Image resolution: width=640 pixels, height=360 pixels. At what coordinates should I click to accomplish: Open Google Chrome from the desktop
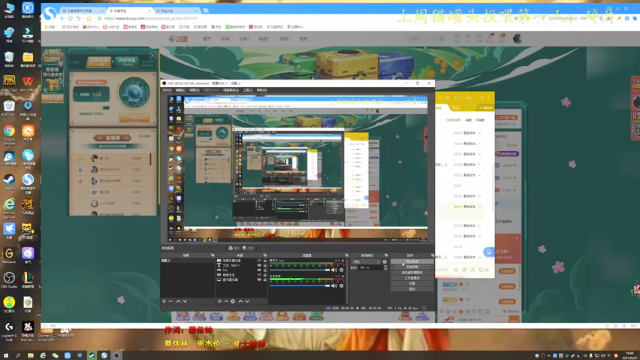tap(9, 133)
